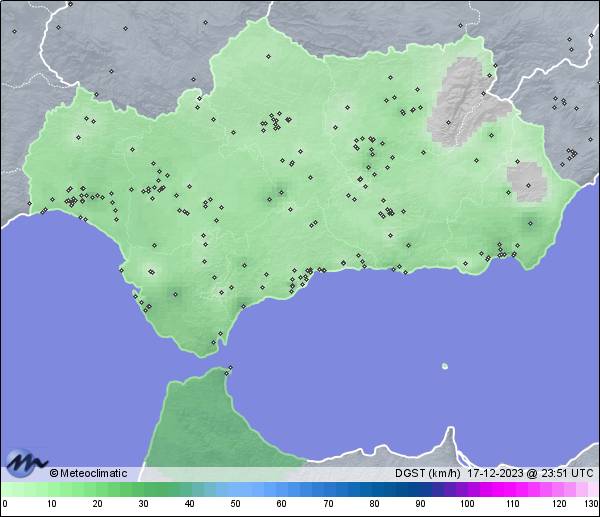This screenshot has width=600, height=517.
Task: Select the DGST (km/h) label
Action: (427, 473)
